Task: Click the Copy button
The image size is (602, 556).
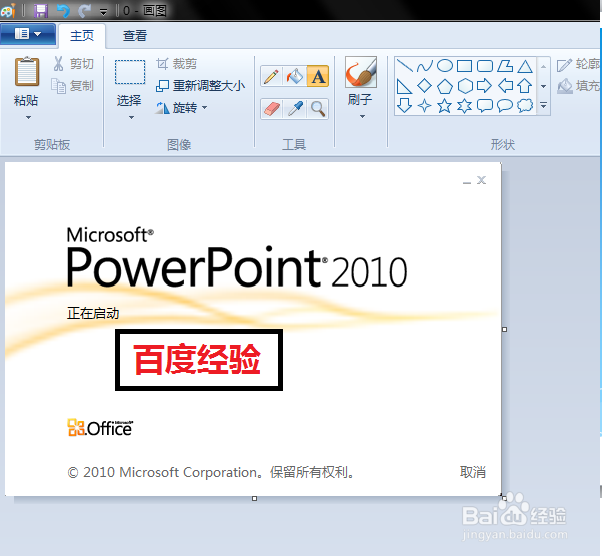Action: coord(72,86)
